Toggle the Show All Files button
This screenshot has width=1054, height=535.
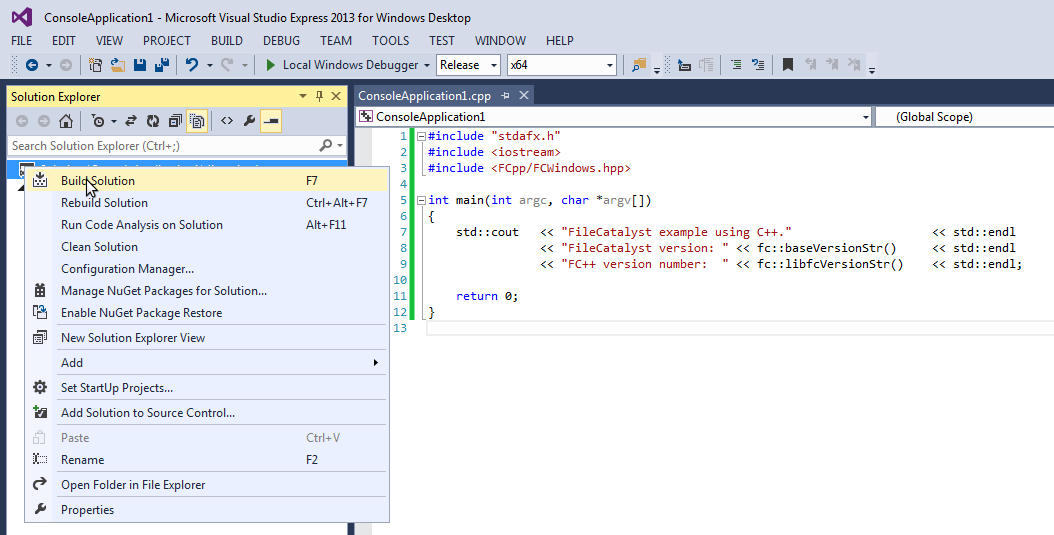[x=197, y=121]
